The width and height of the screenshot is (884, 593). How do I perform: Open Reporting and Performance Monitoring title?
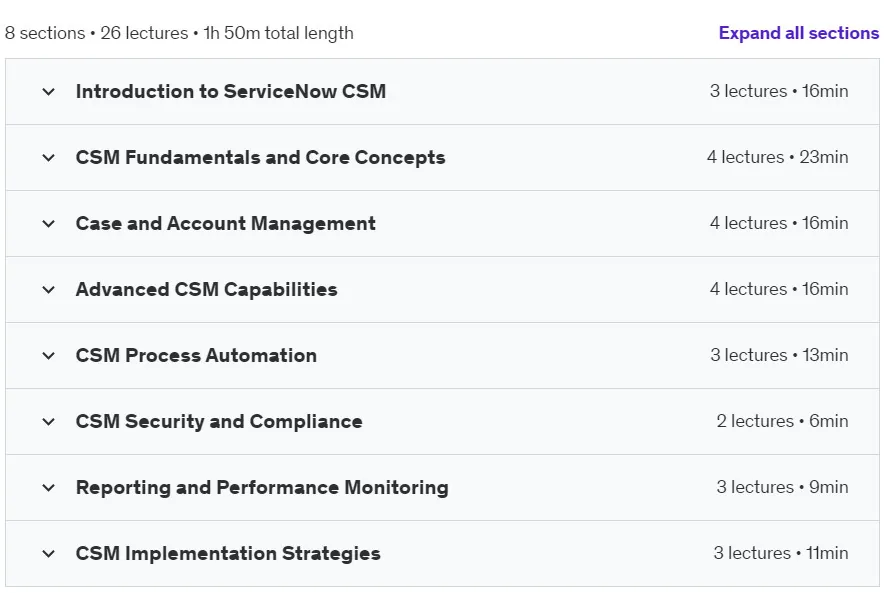click(262, 487)
